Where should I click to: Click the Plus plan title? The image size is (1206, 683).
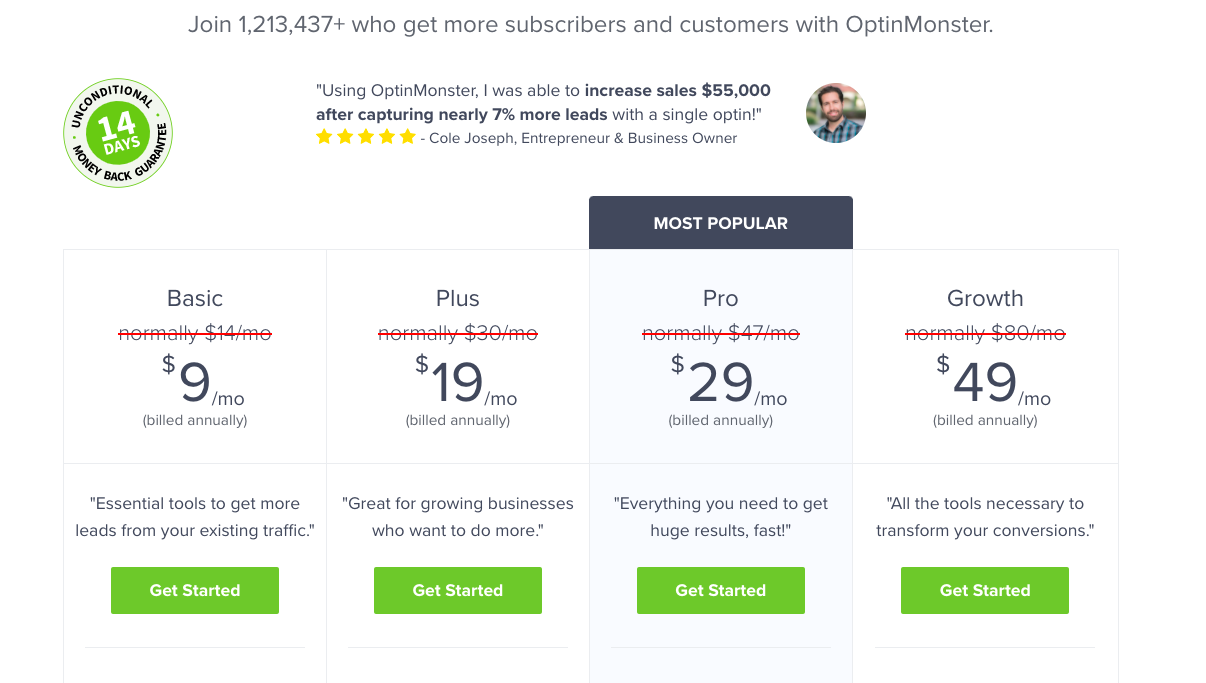click(x=458, y=298)
